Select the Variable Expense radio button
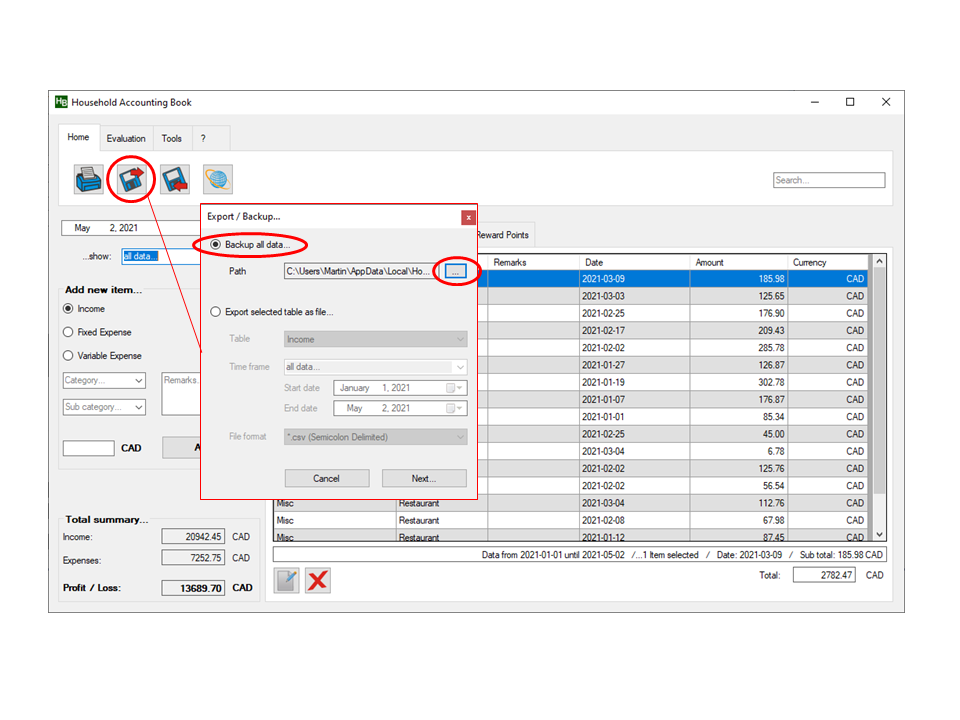 (68, 356)
